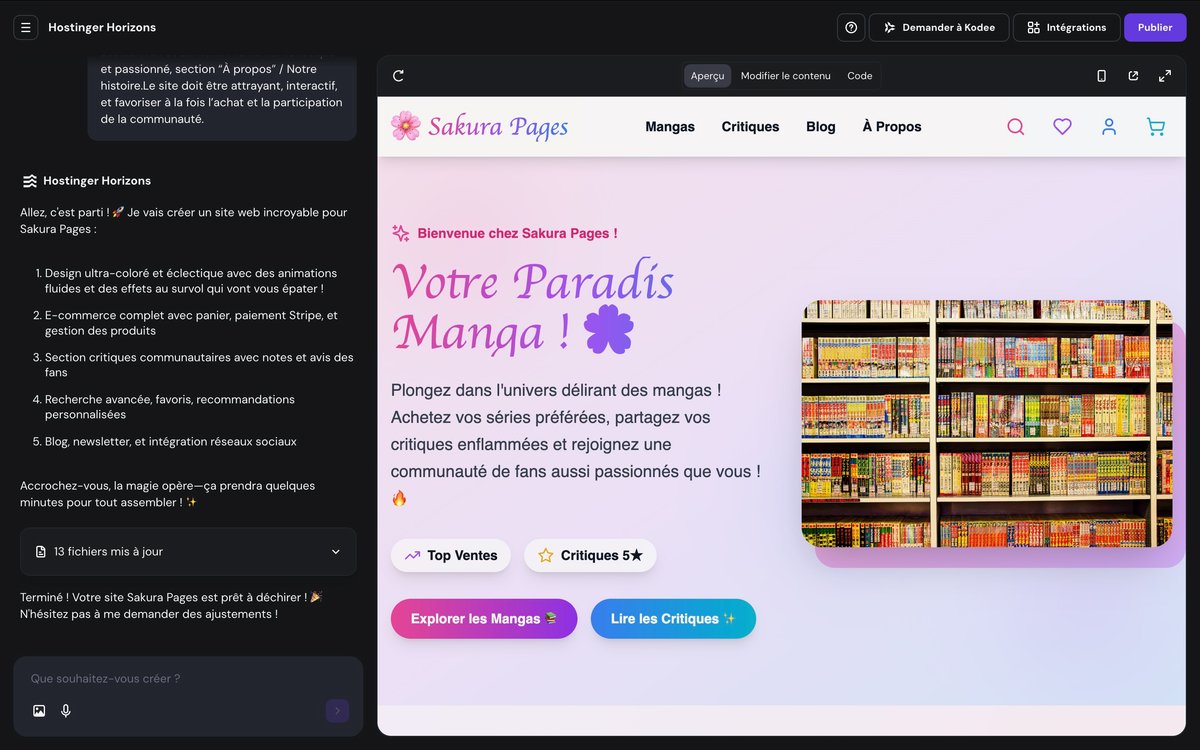The width and height of the screenshot is (1200, 750).
Task: Refresh the site preview
Action: [x=398, y=76]
